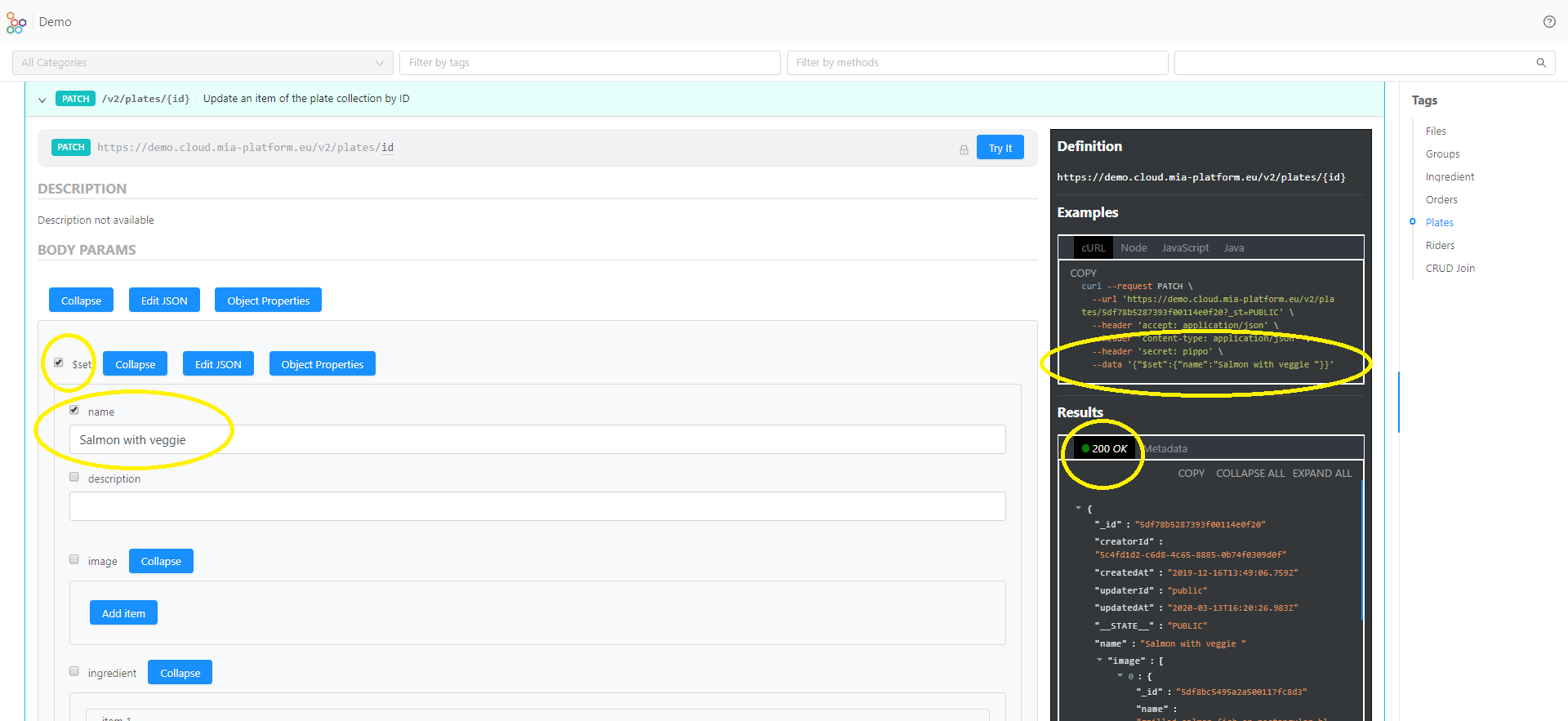This screenshot has width=1568, height=721.
Task: Click the Mia-Platform logo icon
Action: tap(16, 22)
